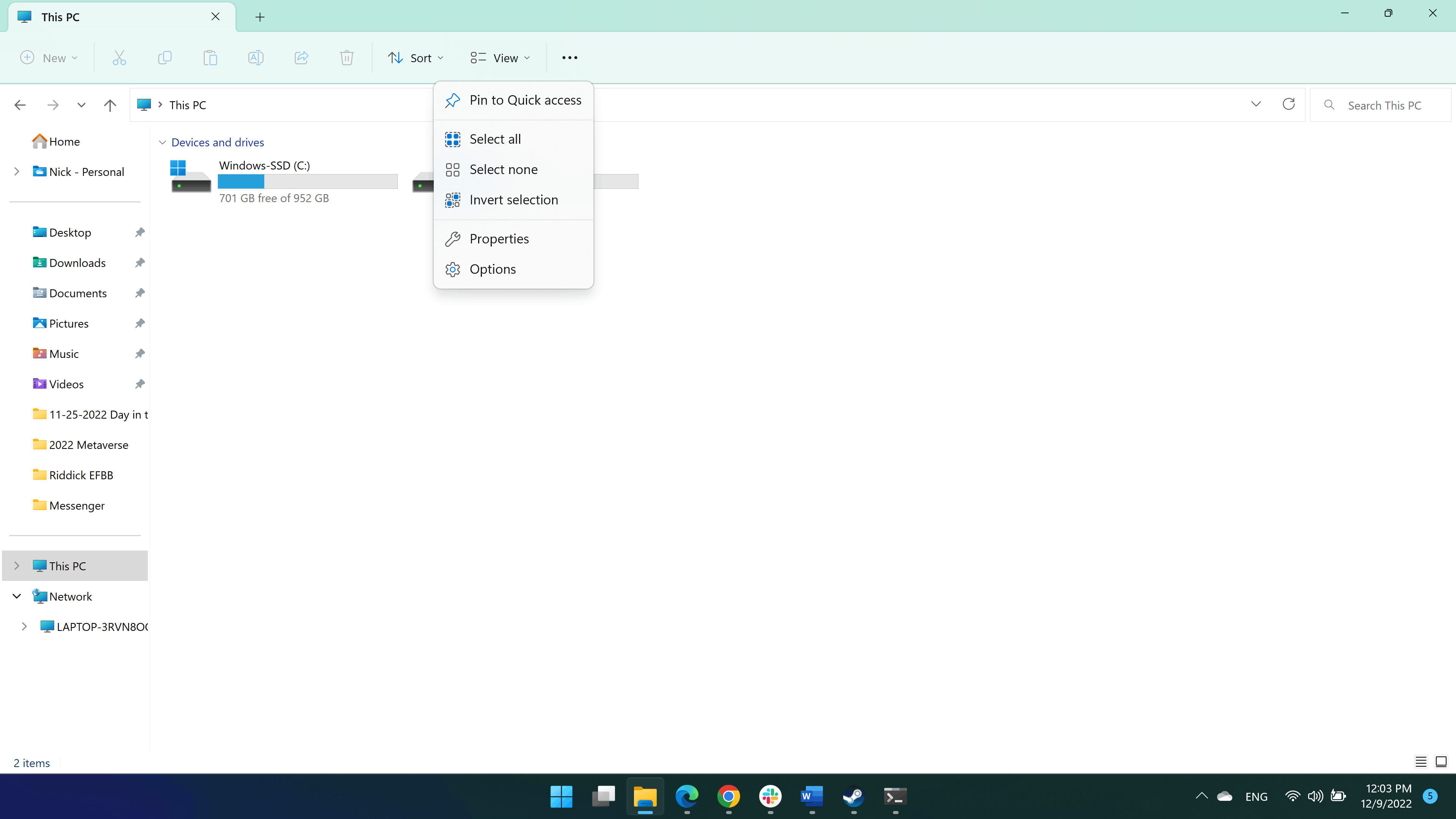This screenshot has width=1456, height=819.
Task: Click the Rename icon in toolbar
Action: (x=256, y=58)
